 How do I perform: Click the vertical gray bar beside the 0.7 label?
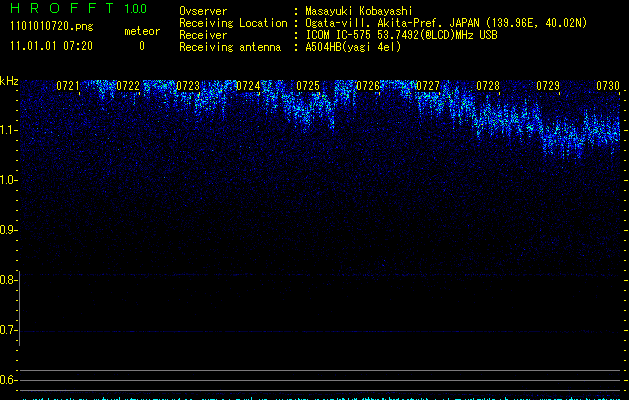point(19,309)
